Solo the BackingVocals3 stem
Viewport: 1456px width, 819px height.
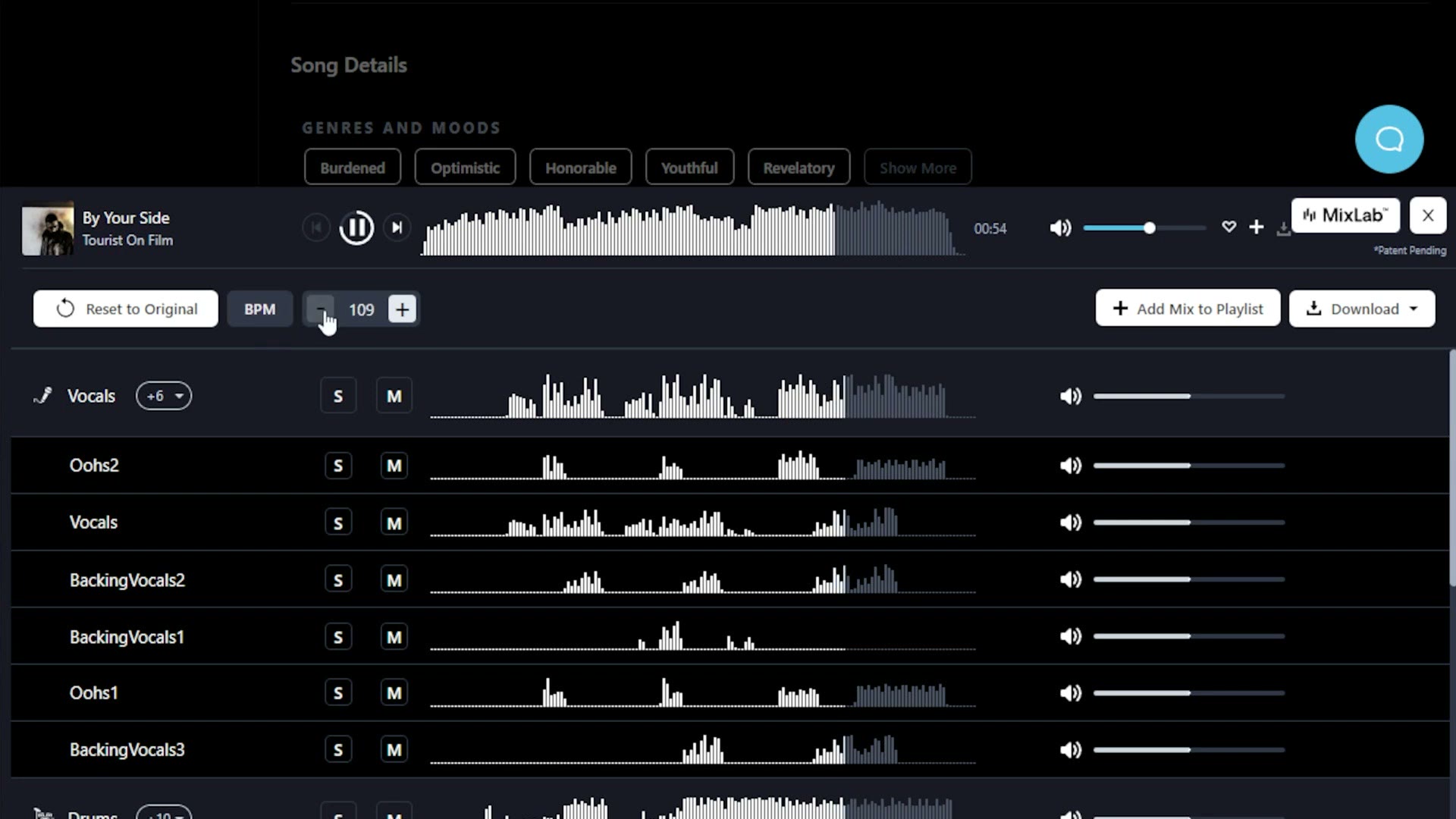[x=338, y=750]
